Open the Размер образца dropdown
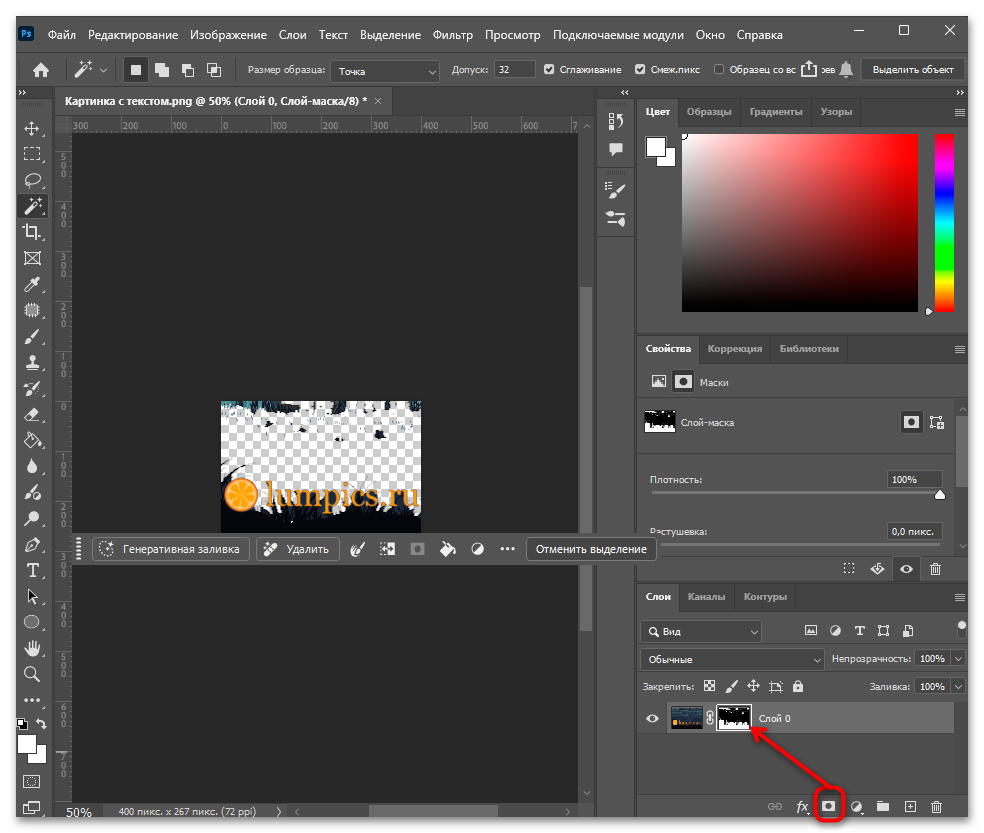Image resolution: width=984 pixels, height=833 pixels. point(385,71)
